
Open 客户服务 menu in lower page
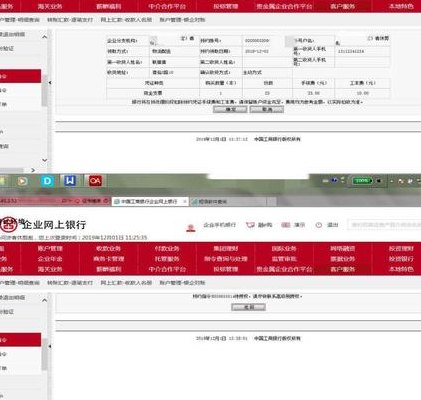343,269
